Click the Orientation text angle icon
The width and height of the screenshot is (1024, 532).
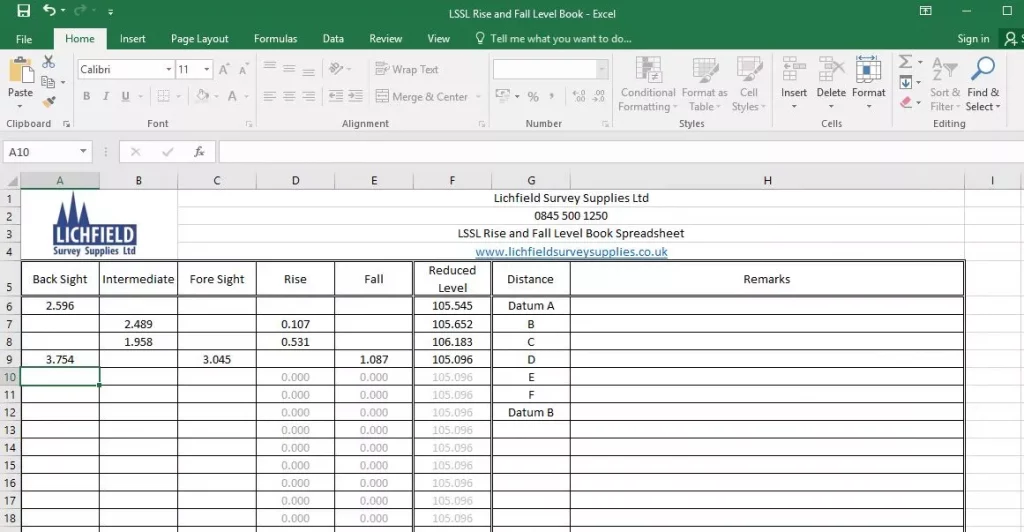(336, 68)
